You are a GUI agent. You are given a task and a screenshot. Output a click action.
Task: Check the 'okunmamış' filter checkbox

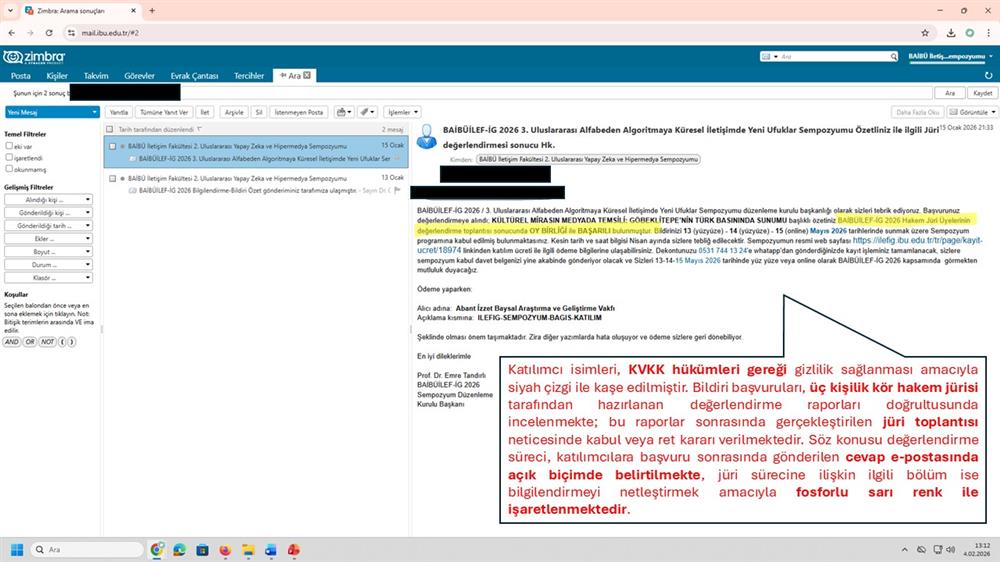(x=9, y=169)
